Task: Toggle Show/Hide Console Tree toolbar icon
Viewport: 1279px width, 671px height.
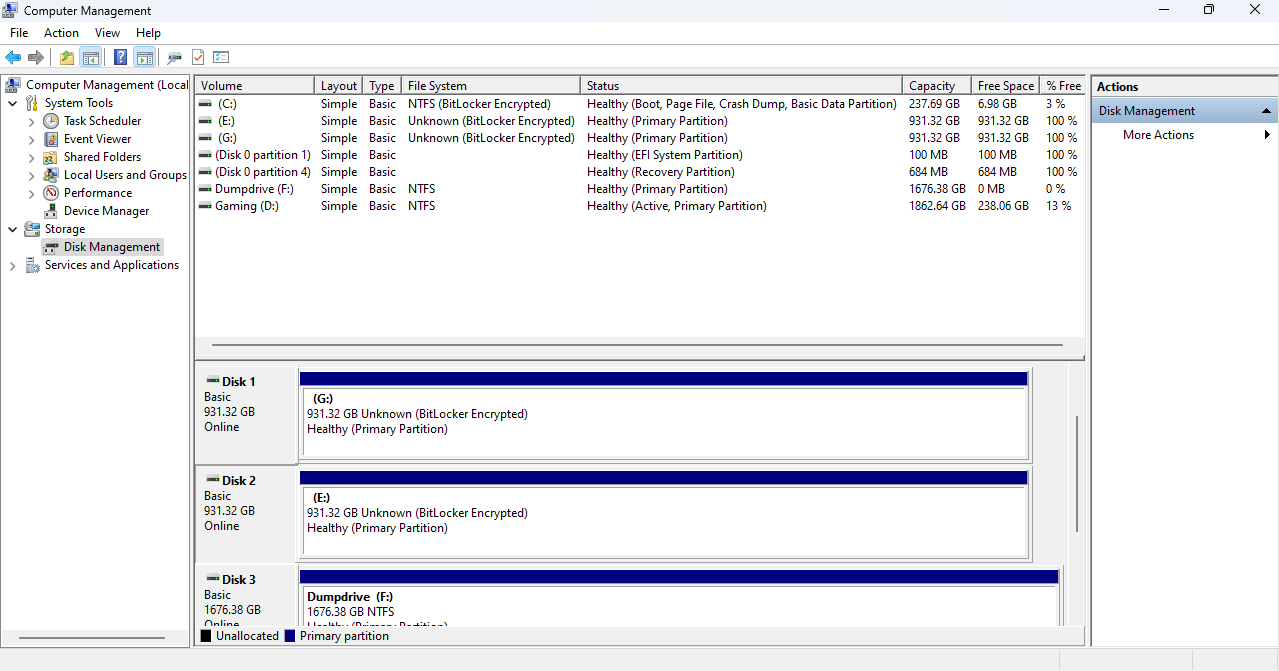Action: pyautogui.click(x=90, y=58)
